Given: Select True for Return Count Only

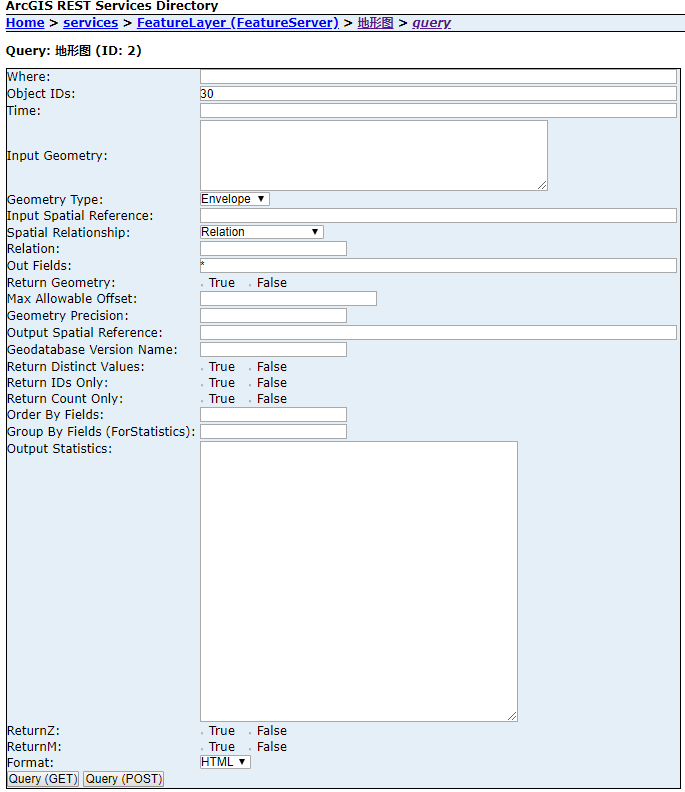Looking at the screenshot, I should (203, 402).
